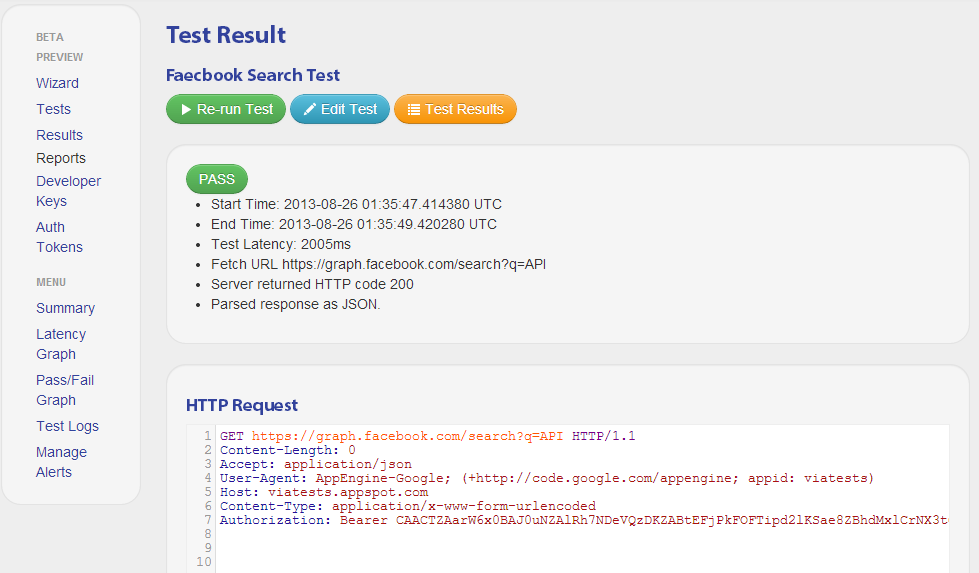Click the Edit Test button

(340, 109)
